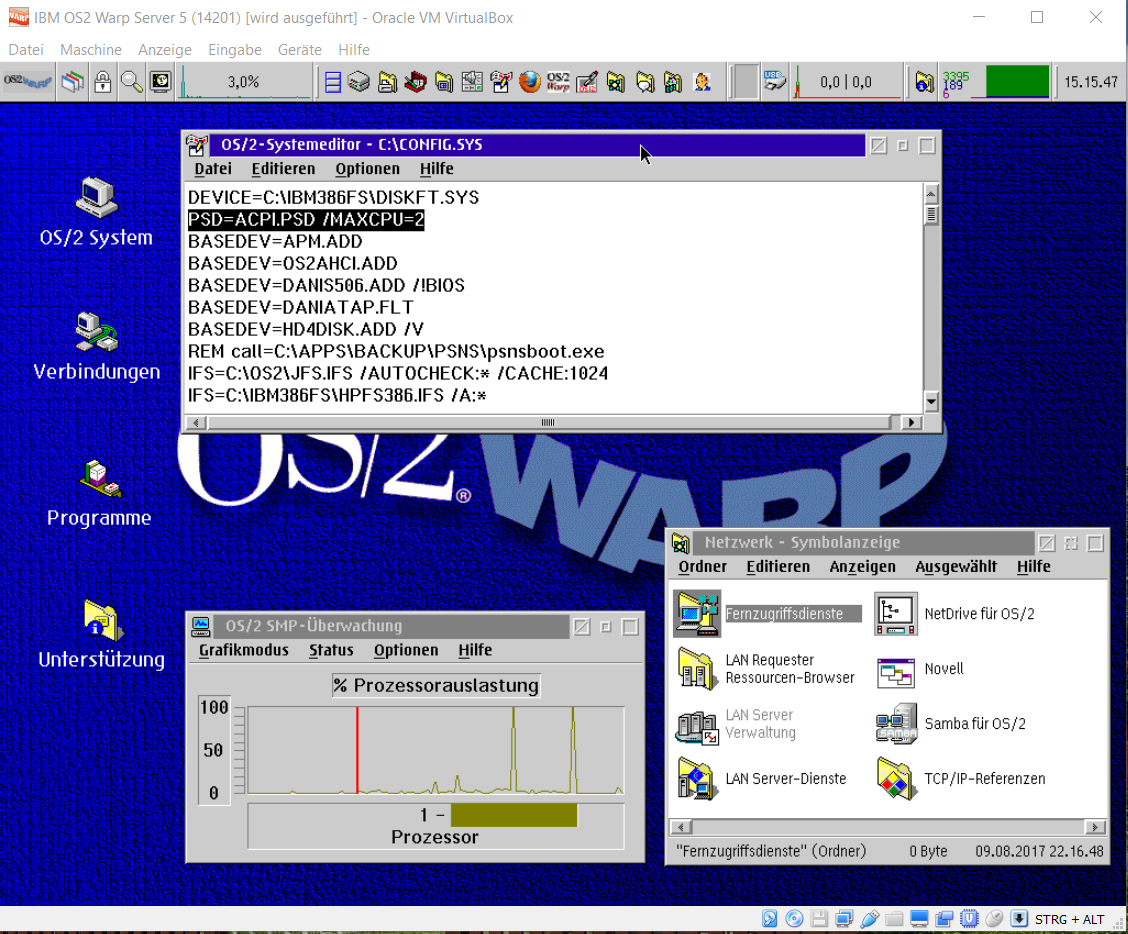Open Ordner menu in Netzwerk window

(x=703, y=566)
